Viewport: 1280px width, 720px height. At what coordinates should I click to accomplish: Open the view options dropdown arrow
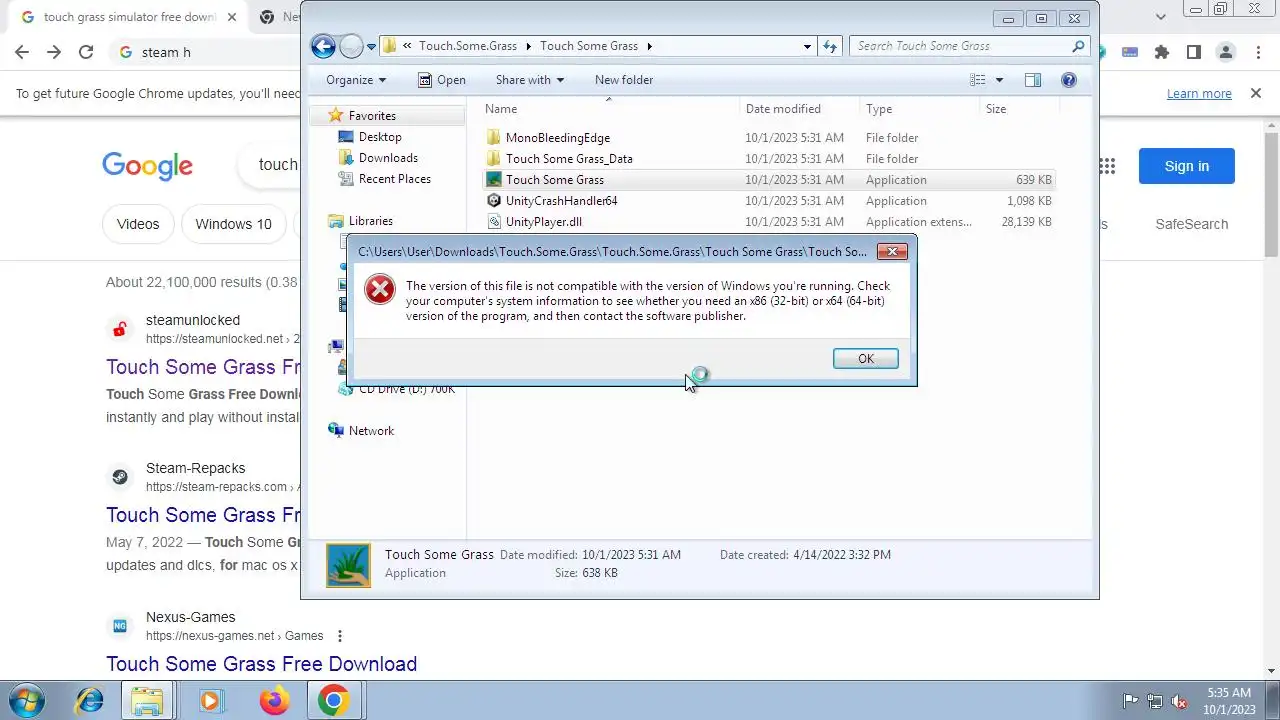coord(998,80)
